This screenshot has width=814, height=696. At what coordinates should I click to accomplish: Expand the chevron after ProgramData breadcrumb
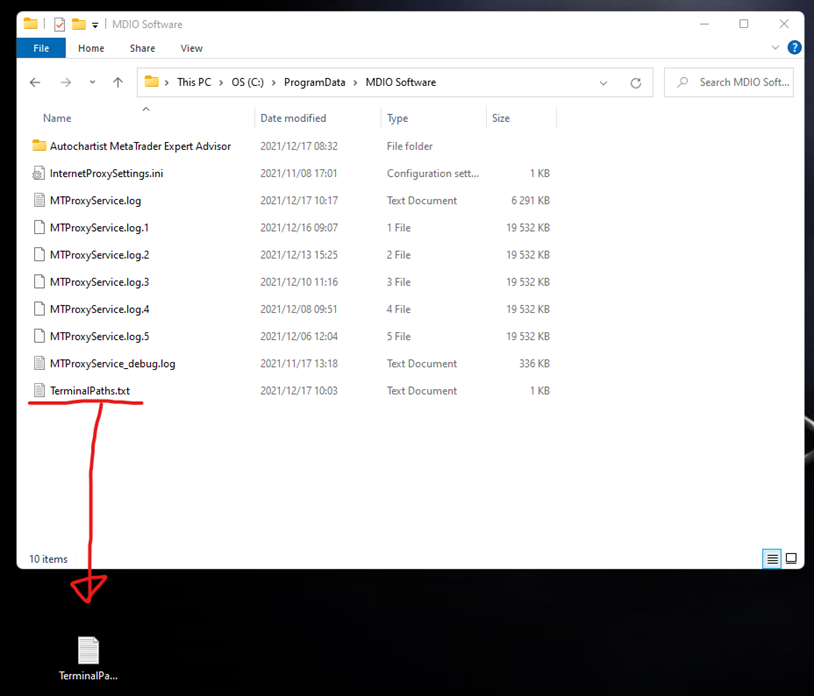355,83
